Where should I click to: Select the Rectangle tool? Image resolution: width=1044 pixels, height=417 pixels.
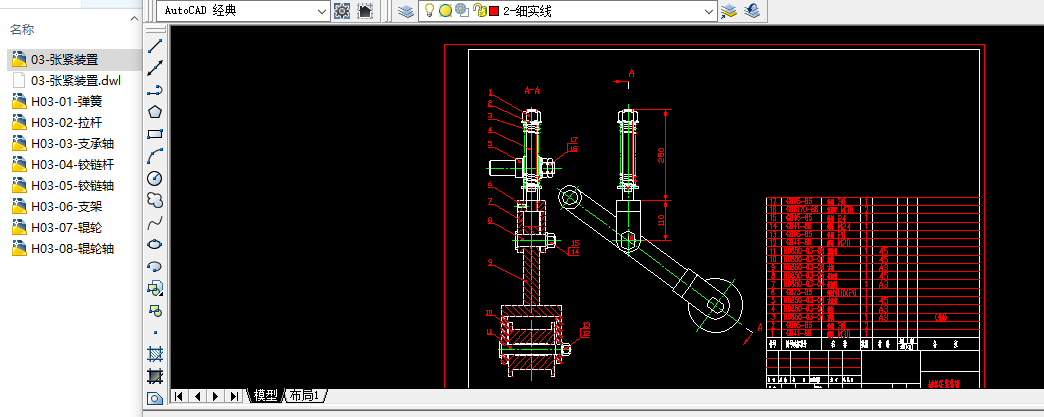[154, 134]
